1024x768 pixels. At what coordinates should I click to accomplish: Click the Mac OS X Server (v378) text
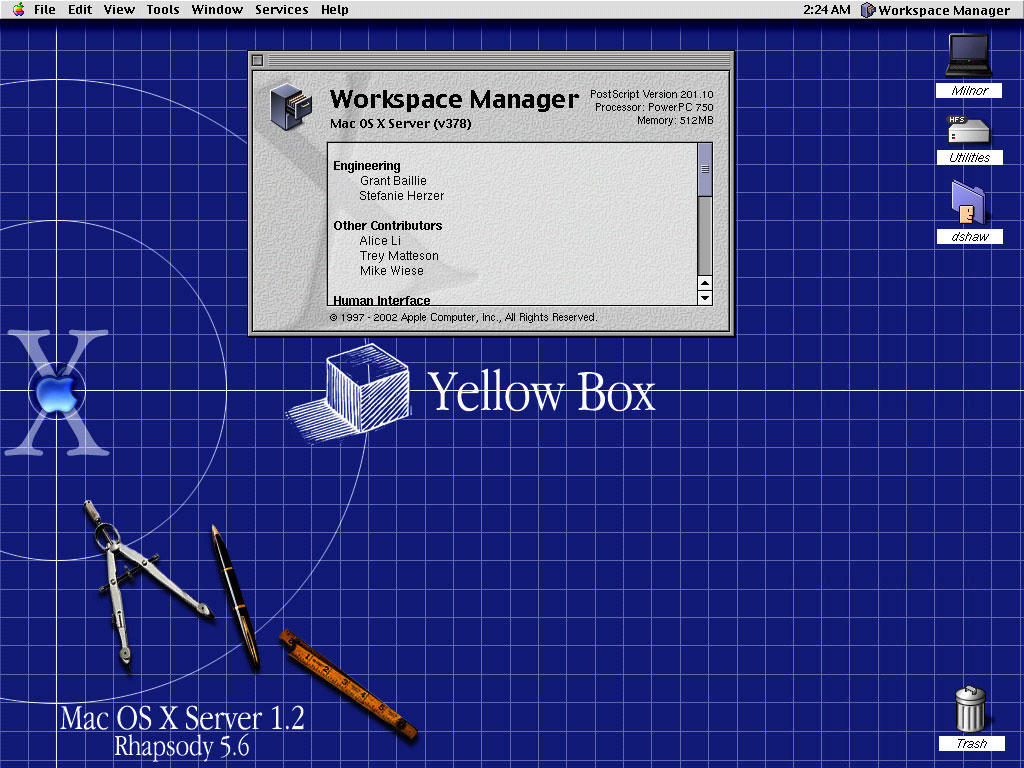(400, 123)
